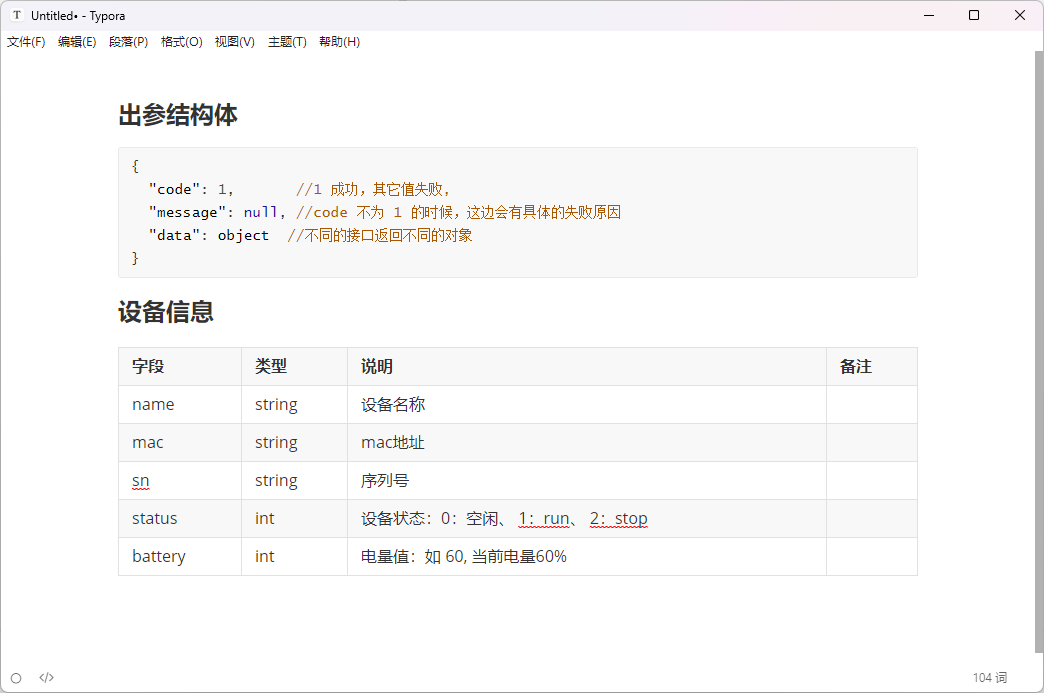Click int type cell in status row

coord(294,518)
